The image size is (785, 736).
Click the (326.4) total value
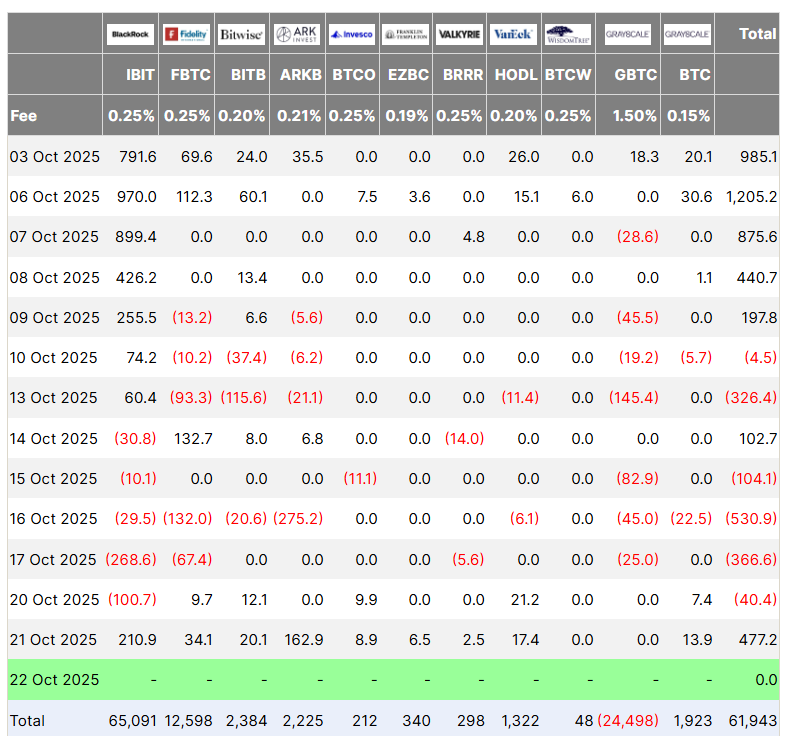[751, 398]
